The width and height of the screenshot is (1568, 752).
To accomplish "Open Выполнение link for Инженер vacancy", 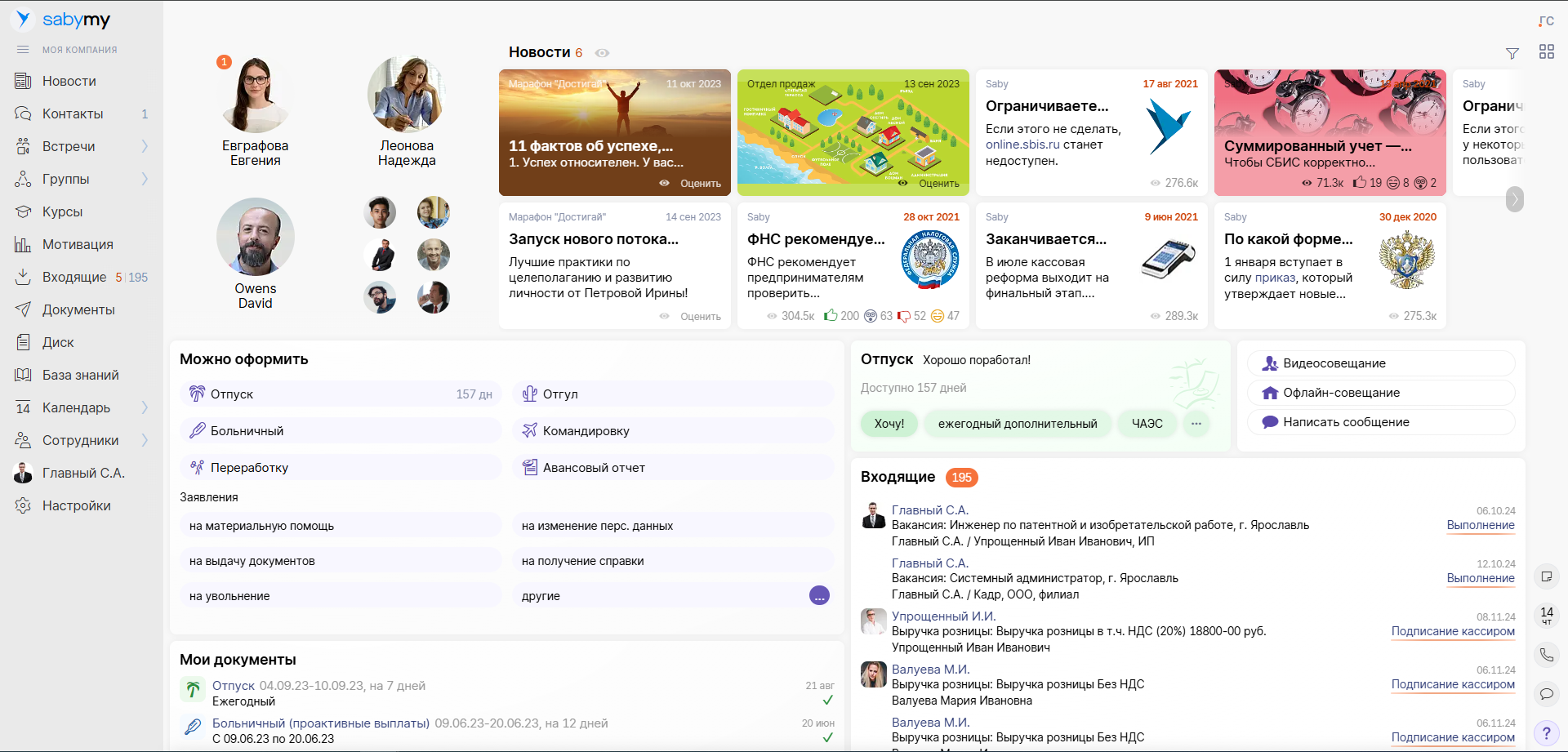I will [1481, 525].
